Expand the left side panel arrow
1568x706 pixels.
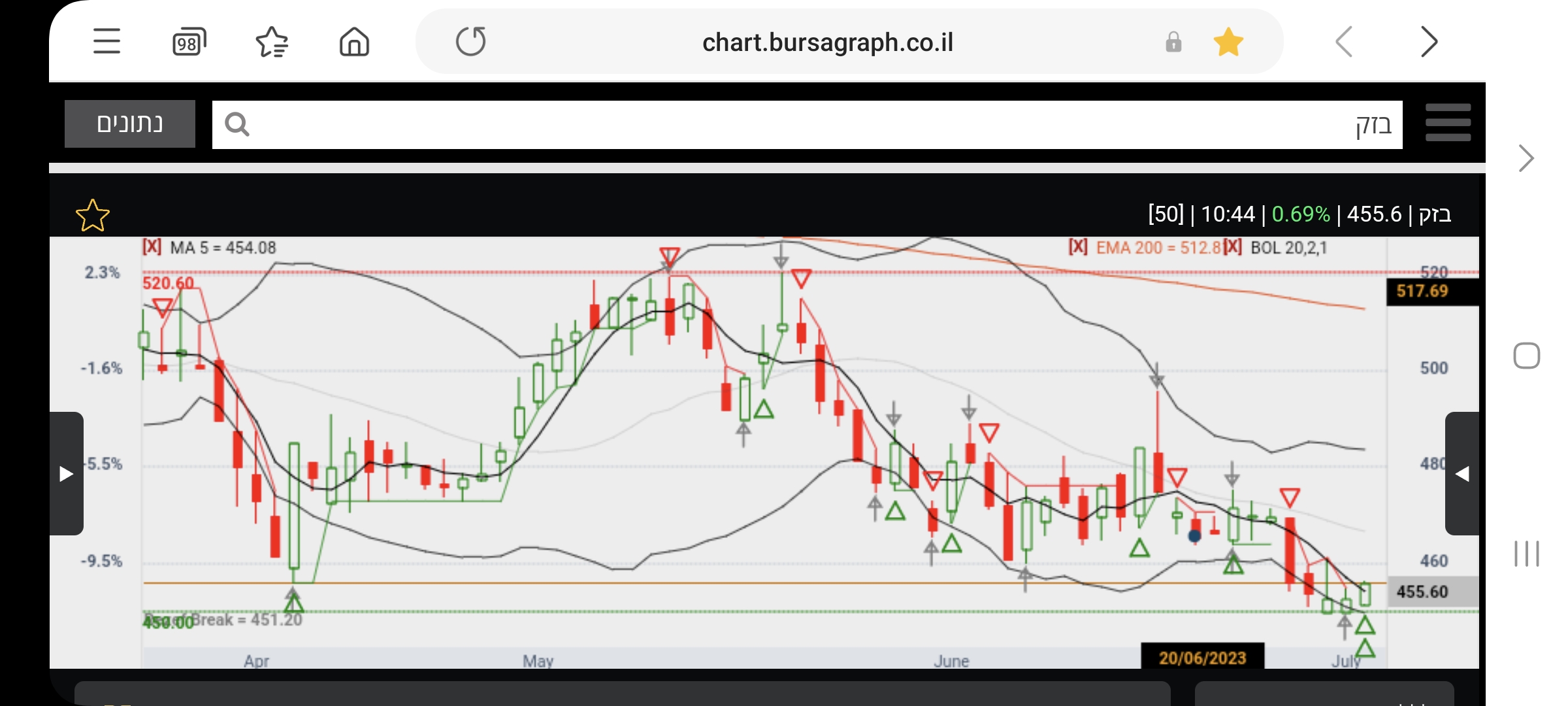[x=66, y=473]
